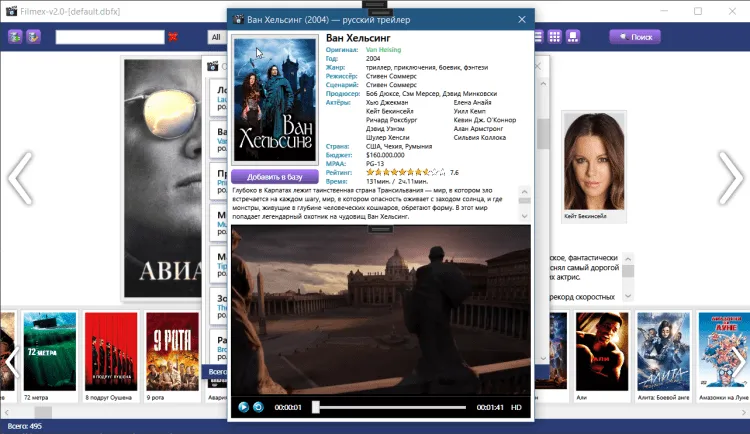Switch to list view layout icon
The width and height of the screenshot is (750, 434).
[538, 37]
